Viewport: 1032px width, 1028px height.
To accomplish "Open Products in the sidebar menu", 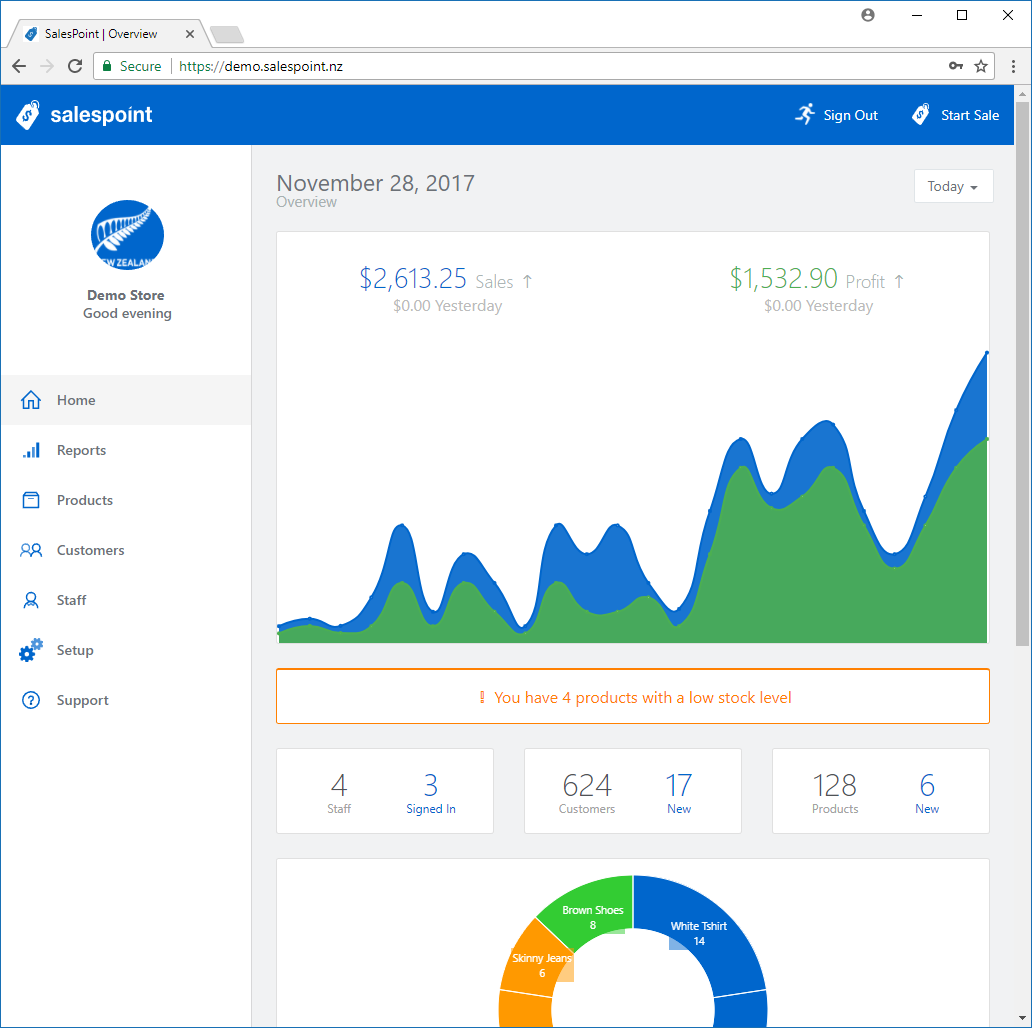I will pos(126,500).
